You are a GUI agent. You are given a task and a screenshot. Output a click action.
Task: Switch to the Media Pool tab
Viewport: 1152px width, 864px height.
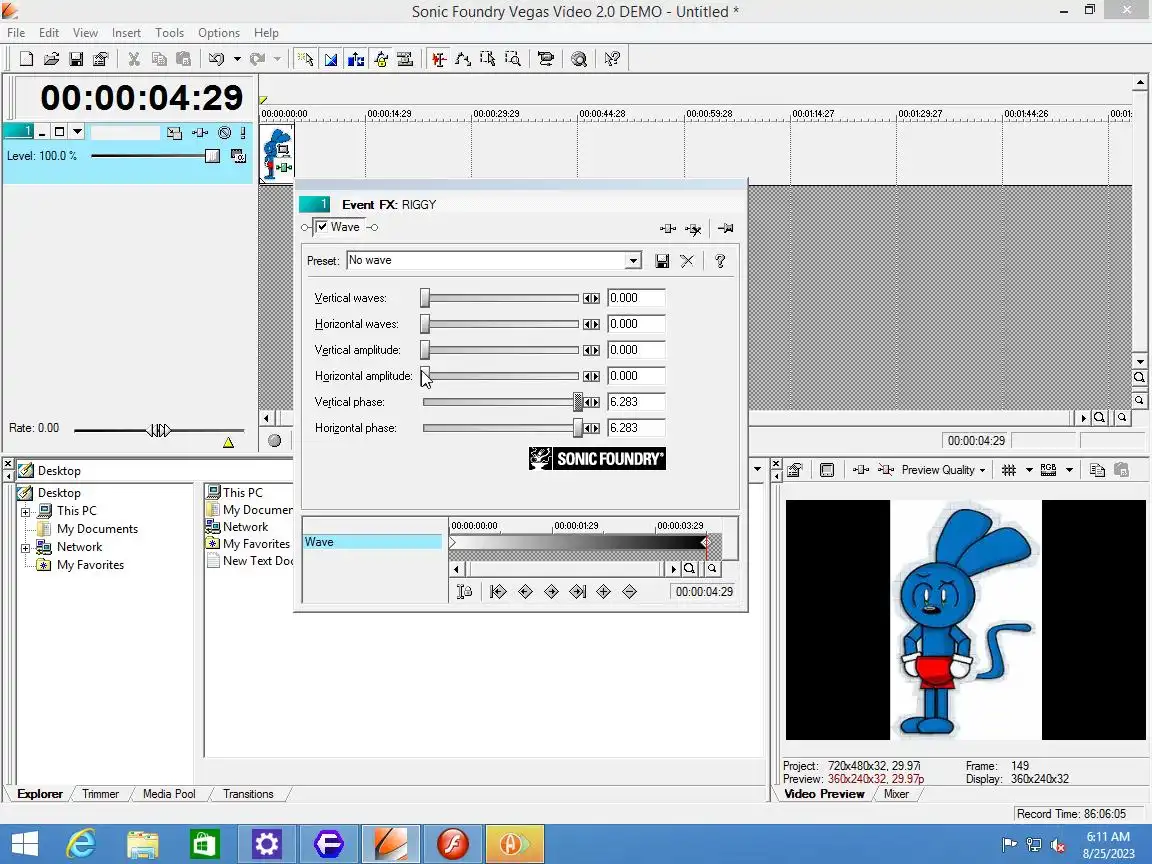pos(169,793)
